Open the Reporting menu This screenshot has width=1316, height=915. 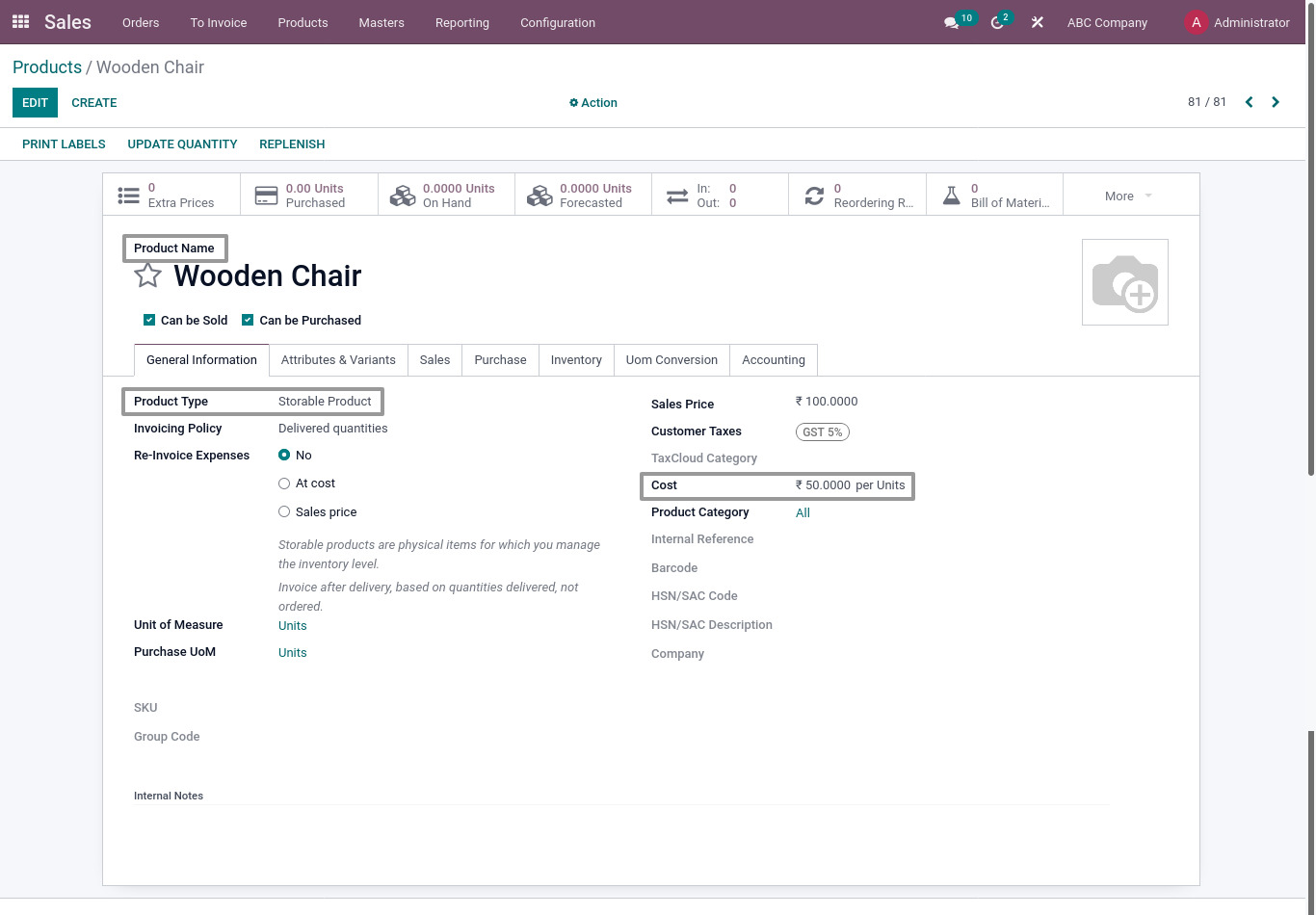(461, 22)
